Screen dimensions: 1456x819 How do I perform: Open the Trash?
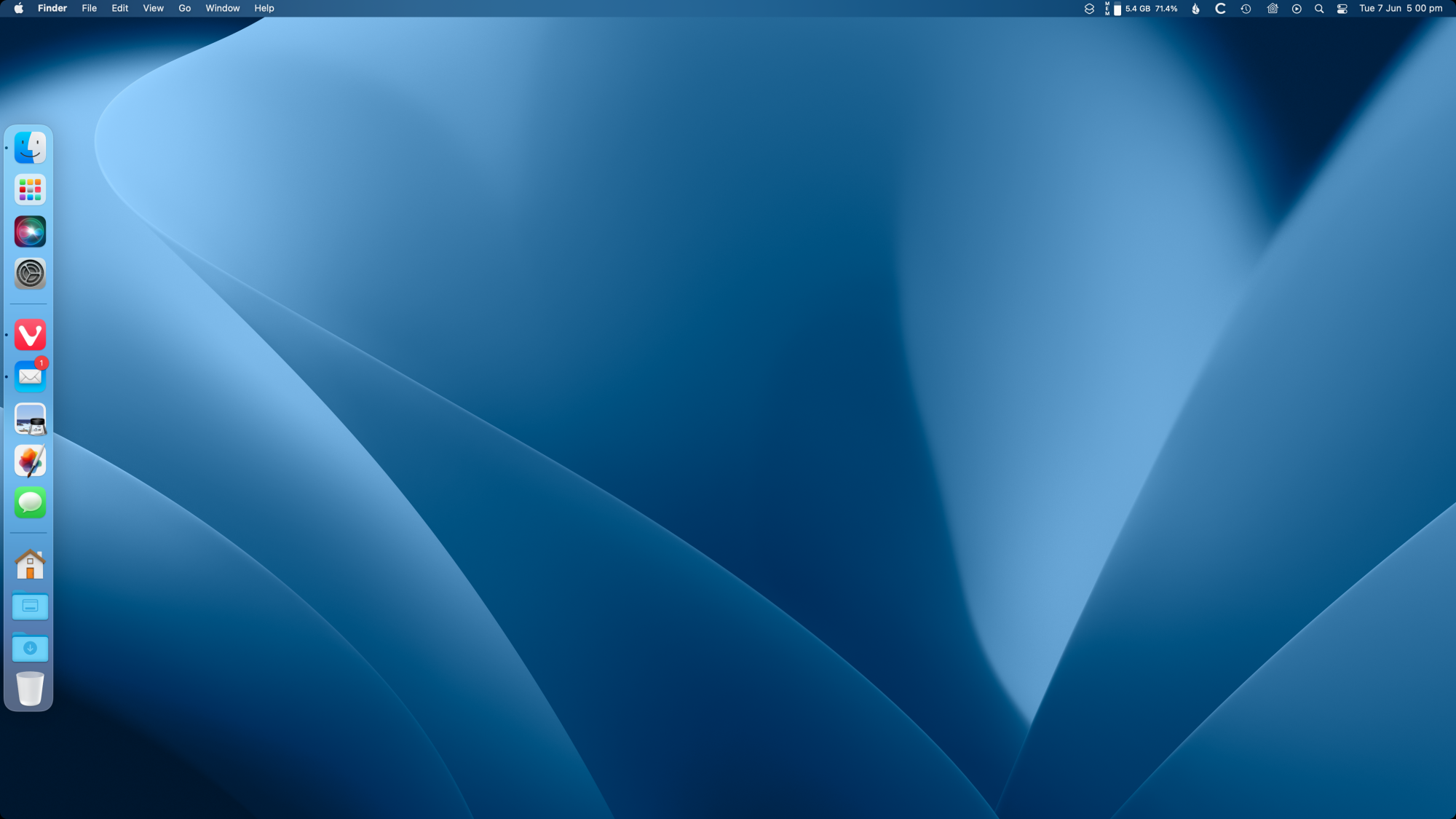(30, 689)
